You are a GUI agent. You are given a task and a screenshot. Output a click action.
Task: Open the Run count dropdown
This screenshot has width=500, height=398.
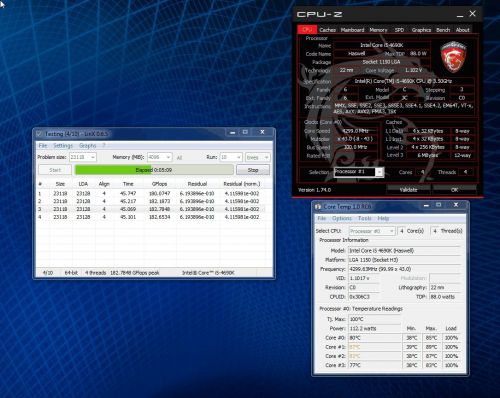(x=239, y=157)
